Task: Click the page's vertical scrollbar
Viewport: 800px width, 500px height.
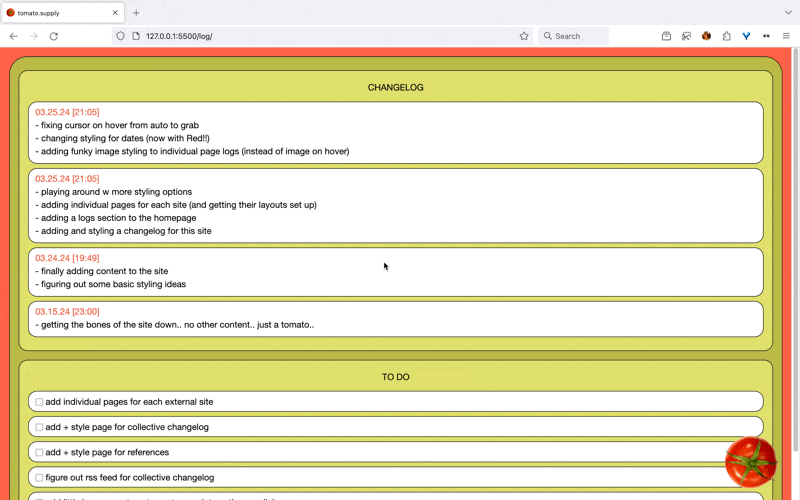Action: [795, 250]
